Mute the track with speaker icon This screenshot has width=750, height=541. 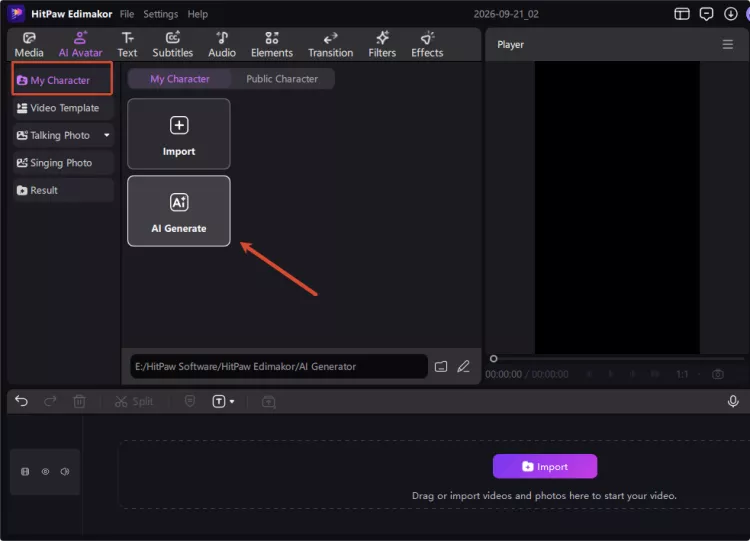coord(65,472)
